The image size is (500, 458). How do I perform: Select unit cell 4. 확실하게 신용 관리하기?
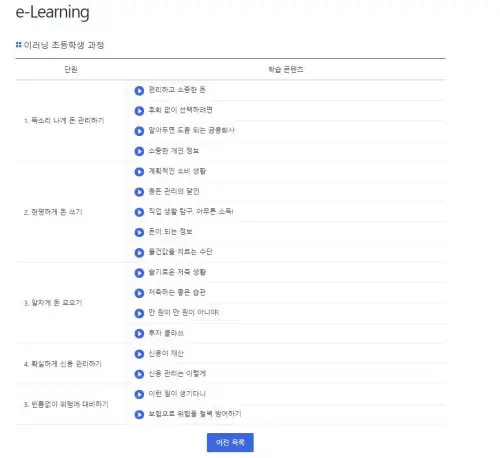click(71, 364)
